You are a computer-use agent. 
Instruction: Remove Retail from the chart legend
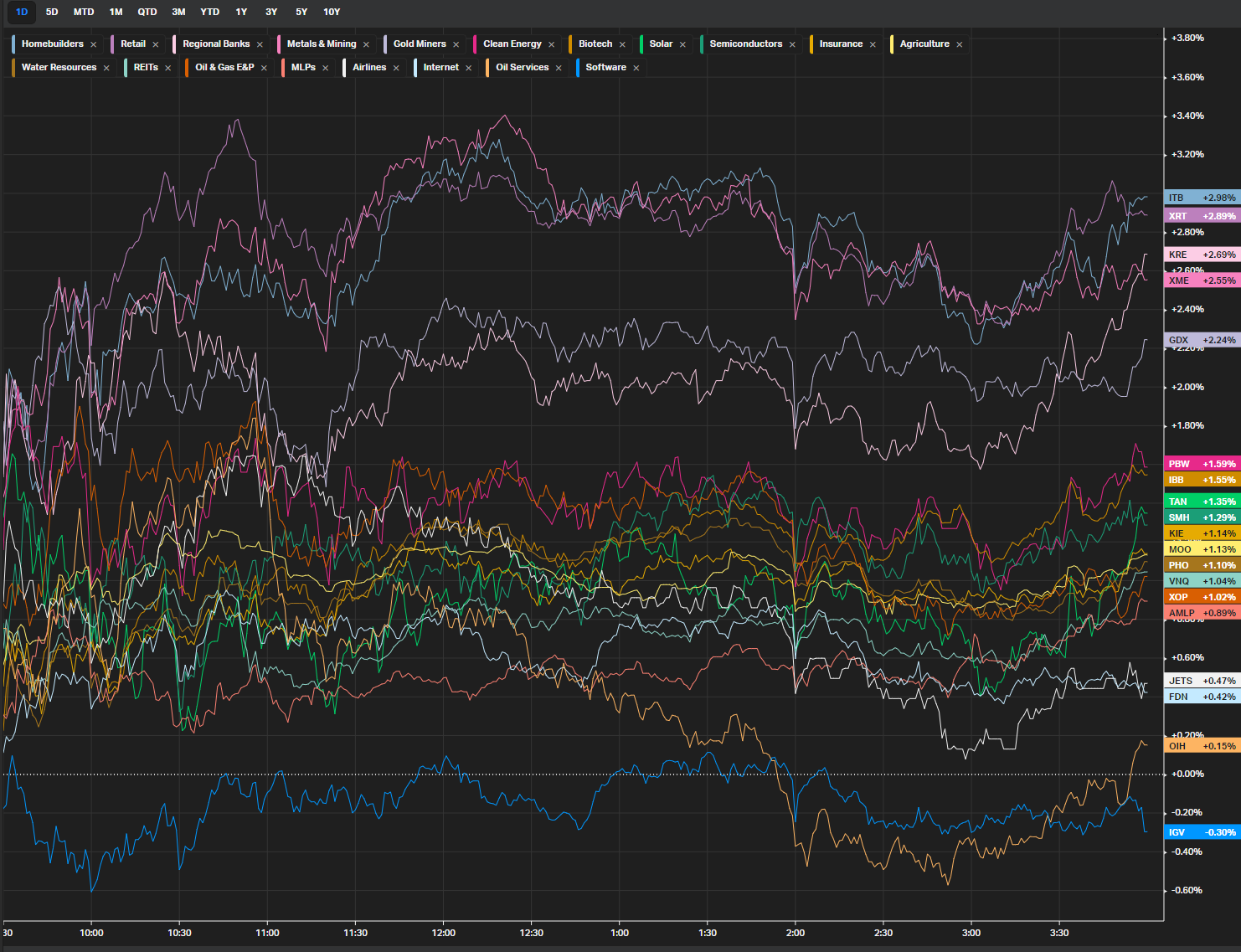point(156,44)
